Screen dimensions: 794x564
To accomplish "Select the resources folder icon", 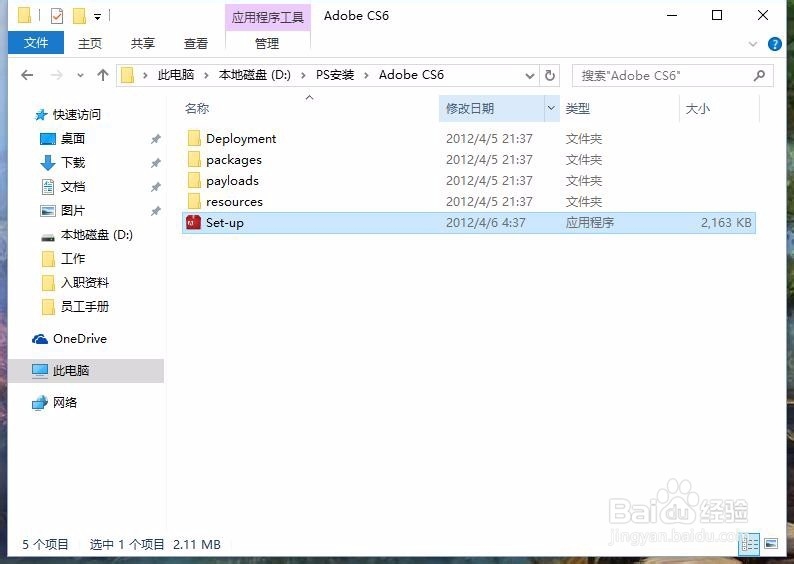I will 194,202.
